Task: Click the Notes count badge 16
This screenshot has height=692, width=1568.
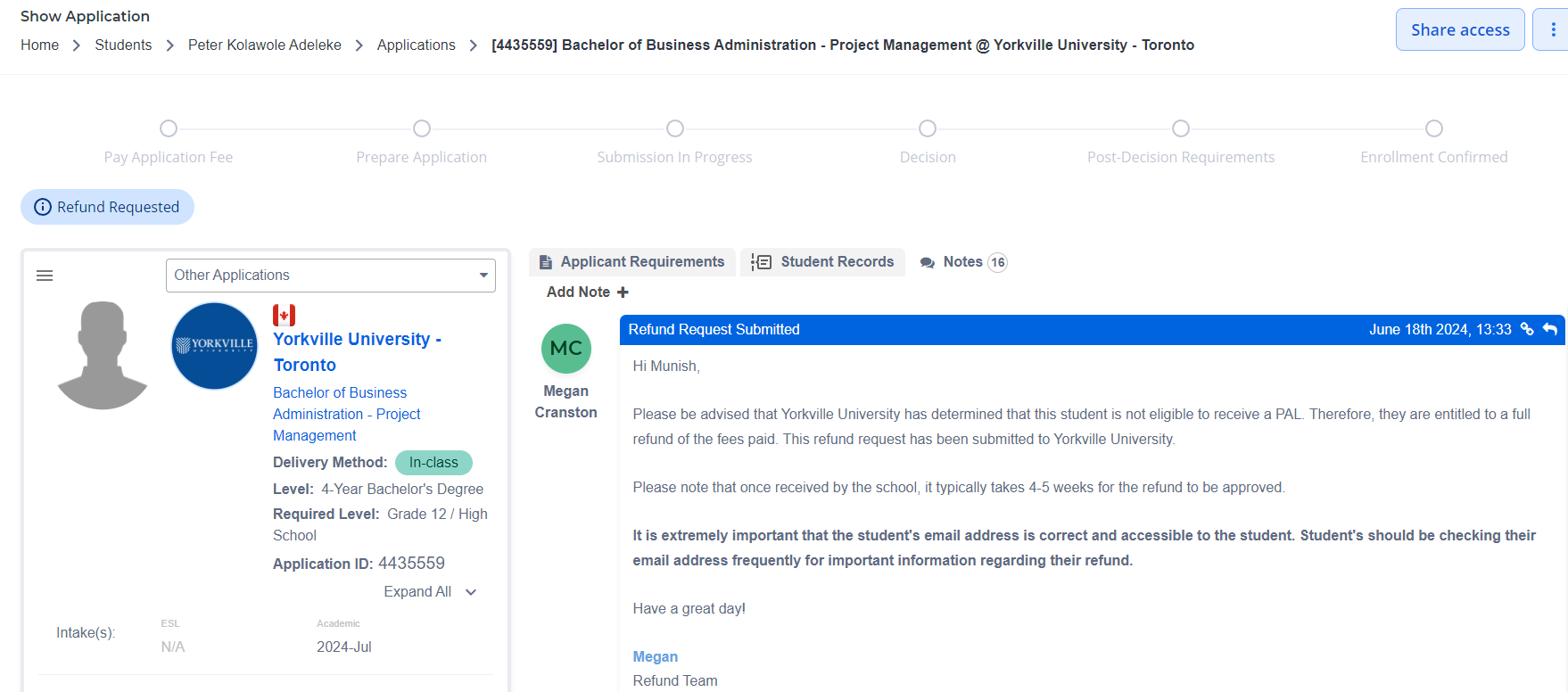Action: coord(997,262)
